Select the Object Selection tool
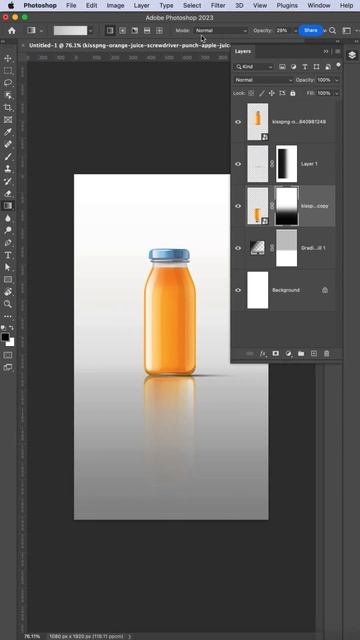 click(x=8, y=95)
